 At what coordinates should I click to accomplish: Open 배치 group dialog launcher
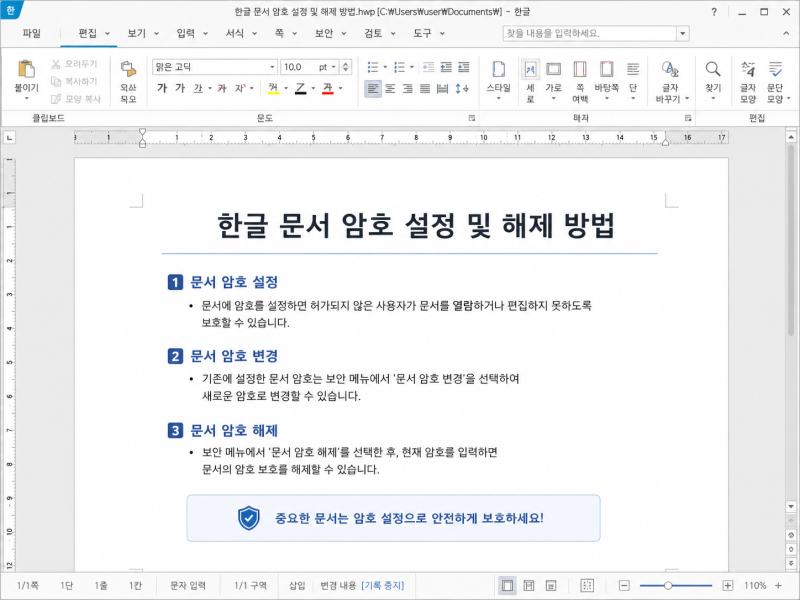688,118
